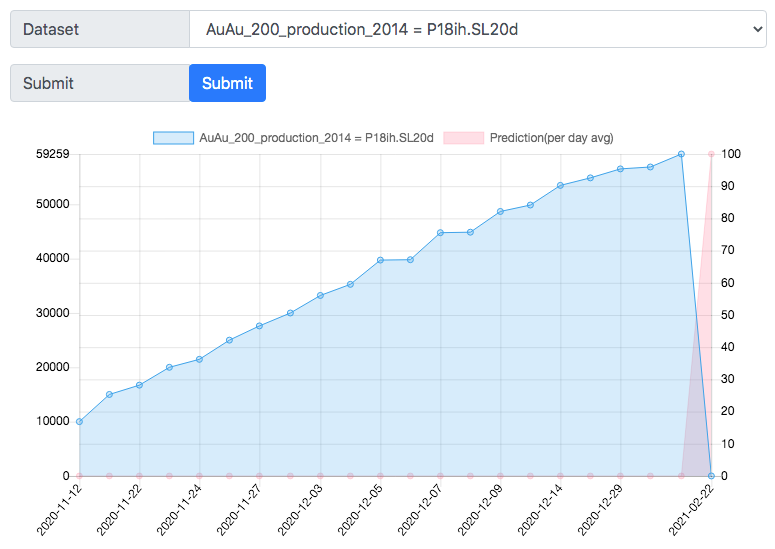The height and width of the screenshot is (549, 775).
Task: Open the Dataset dropdown selector
Action: (x=477, y=29)
